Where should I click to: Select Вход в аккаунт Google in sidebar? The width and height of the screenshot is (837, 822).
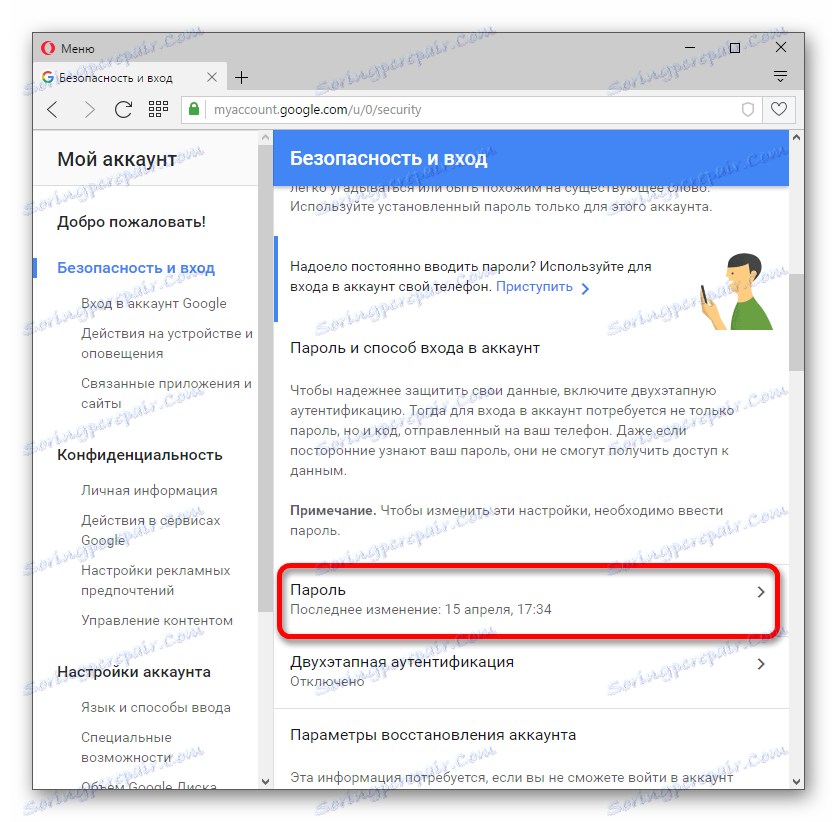point(154,303)
